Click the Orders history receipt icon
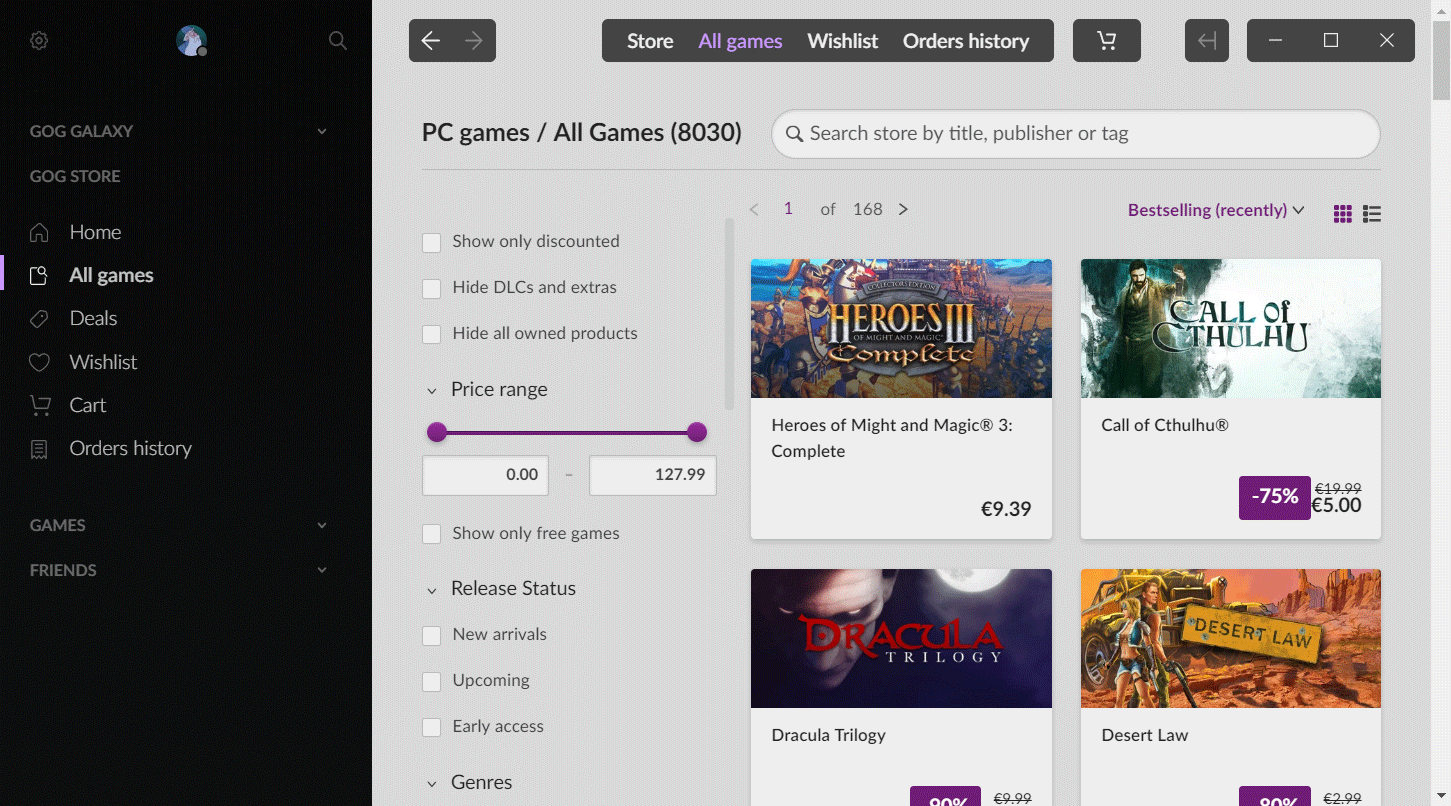This screenshot has height=806, width=1451. pos(39,449)
